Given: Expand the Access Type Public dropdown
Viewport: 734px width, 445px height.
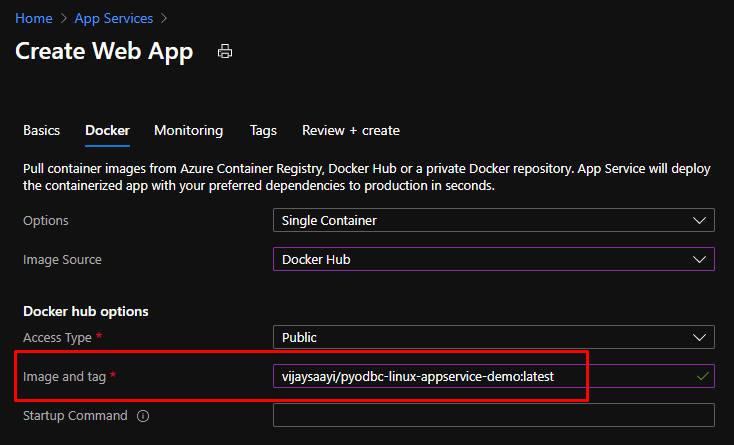Looking at the screenshot, I should click(x=494, y=337).
